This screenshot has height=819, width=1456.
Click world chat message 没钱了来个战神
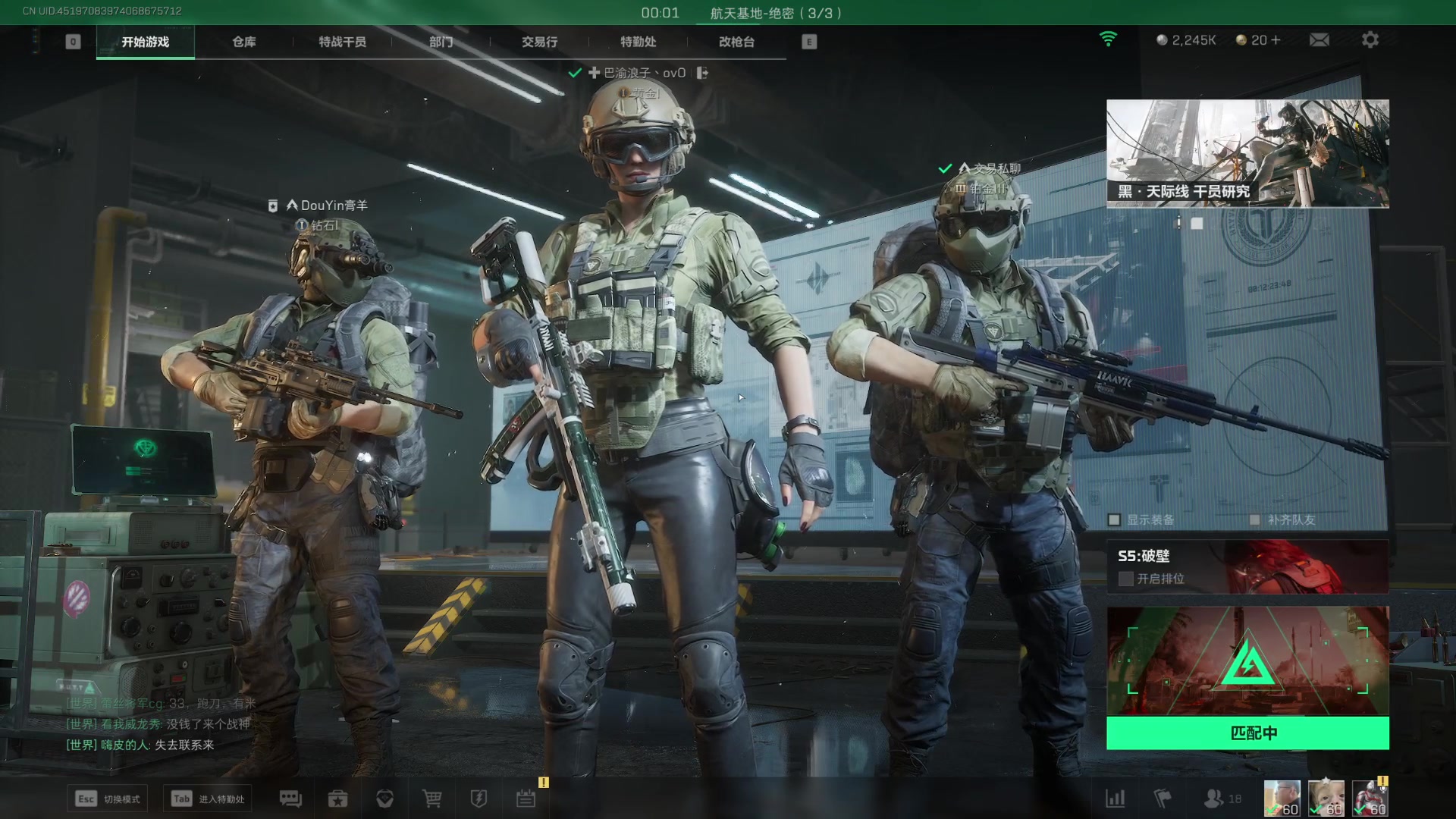[x=208, y=724]
